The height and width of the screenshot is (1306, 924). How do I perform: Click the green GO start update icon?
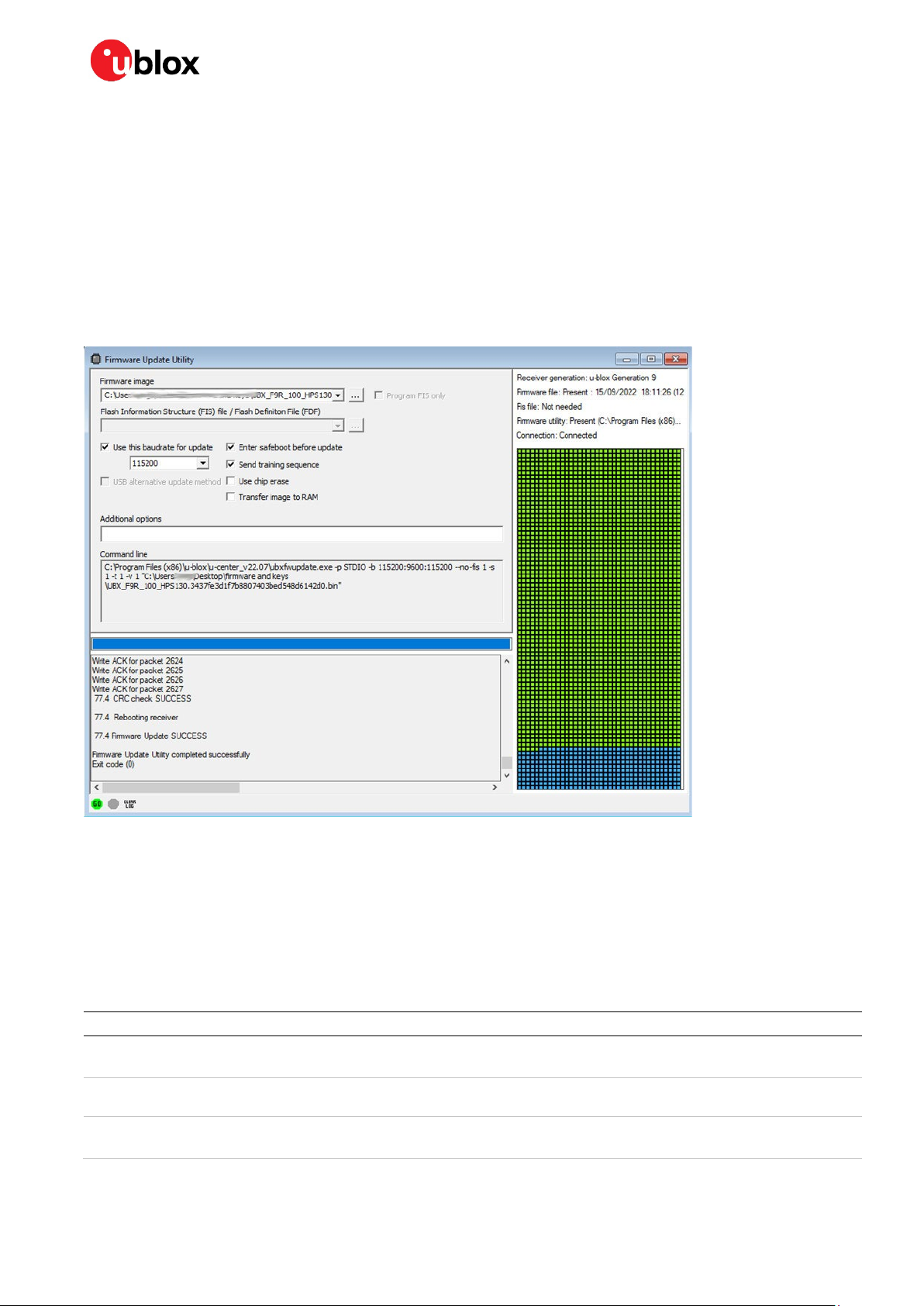click(97, 804)
